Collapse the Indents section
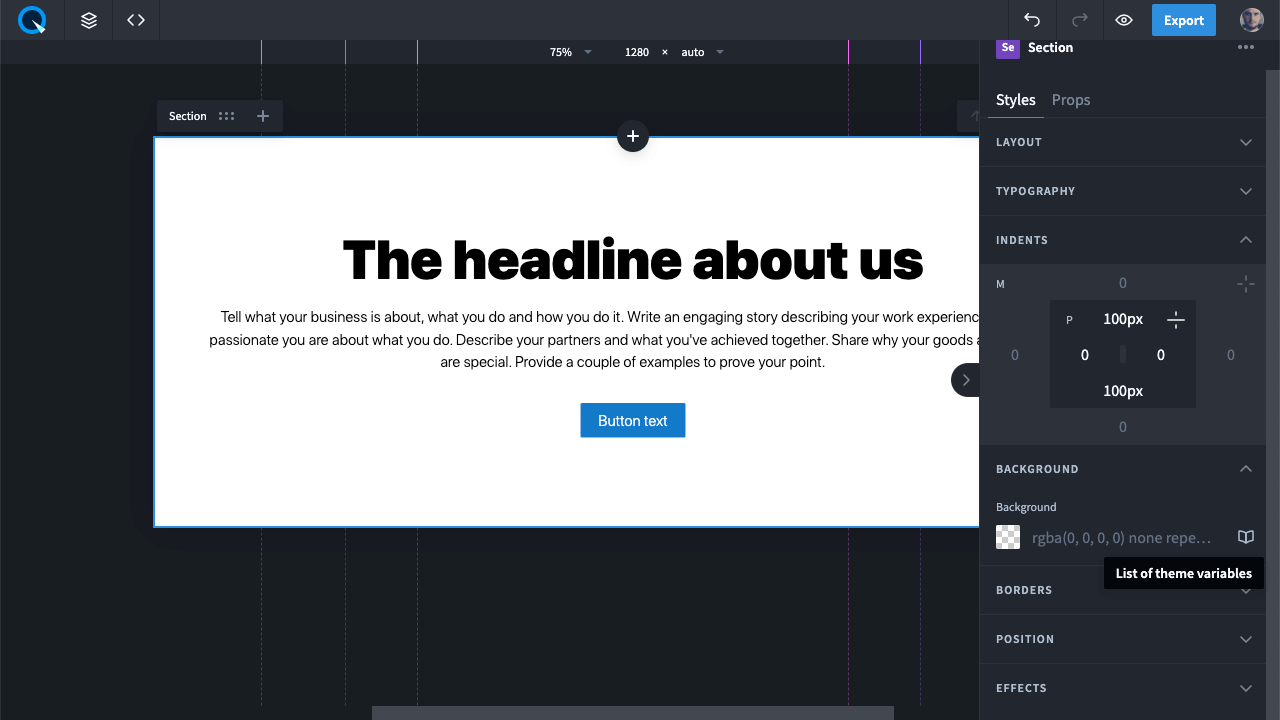Screen dimensions: 1280x720 [1245, 240]
